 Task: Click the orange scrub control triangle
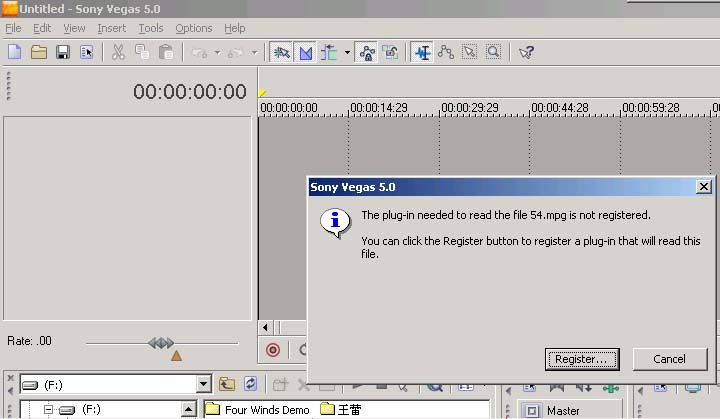point(176,356)
